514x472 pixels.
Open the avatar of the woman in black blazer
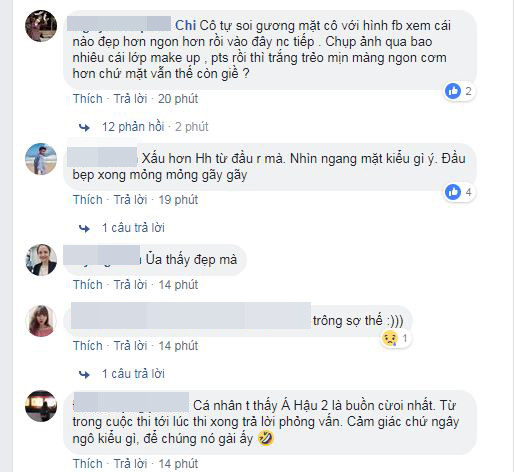[41, 260]
